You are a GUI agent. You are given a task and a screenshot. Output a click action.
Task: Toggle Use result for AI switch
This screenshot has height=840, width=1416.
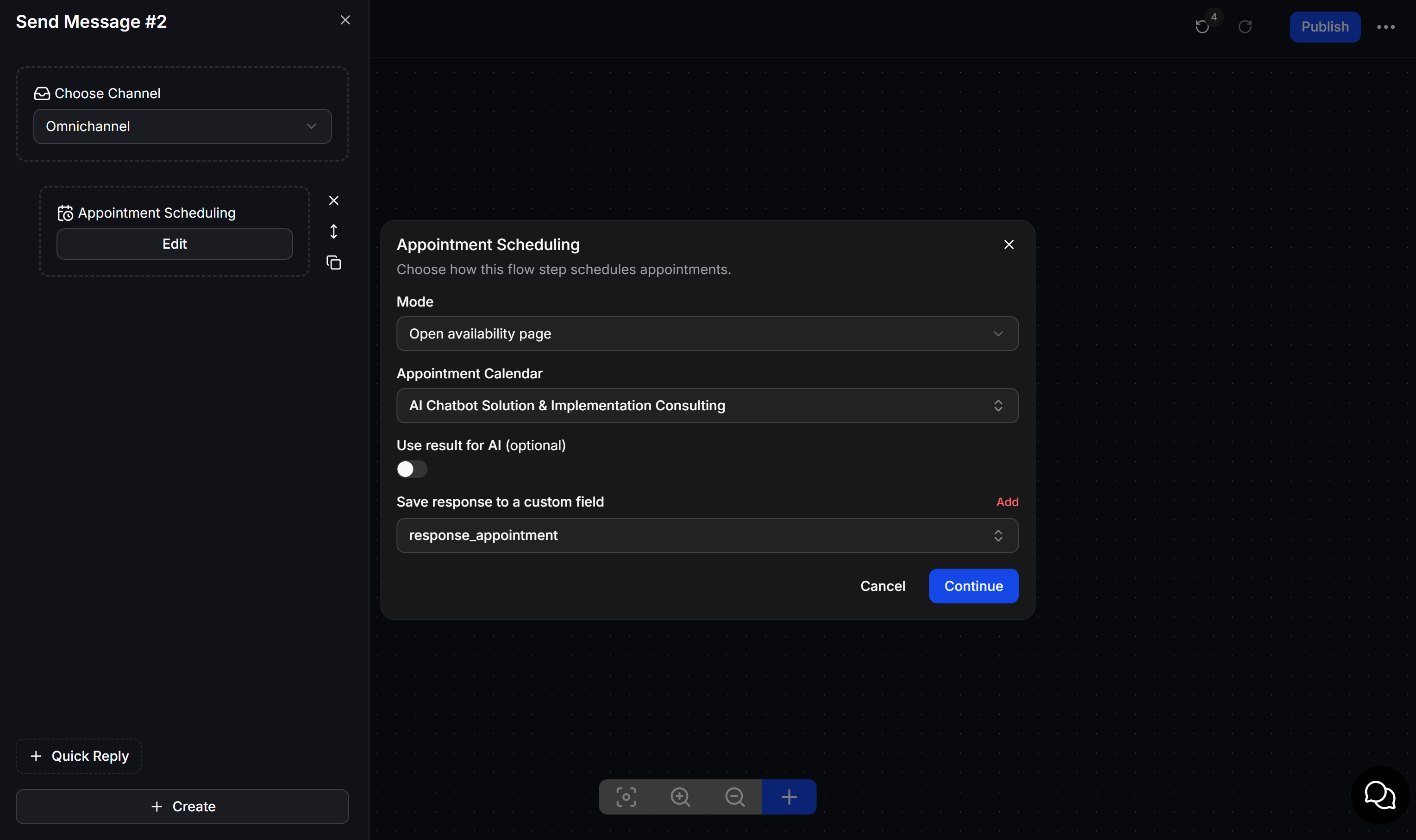[412, 469]
